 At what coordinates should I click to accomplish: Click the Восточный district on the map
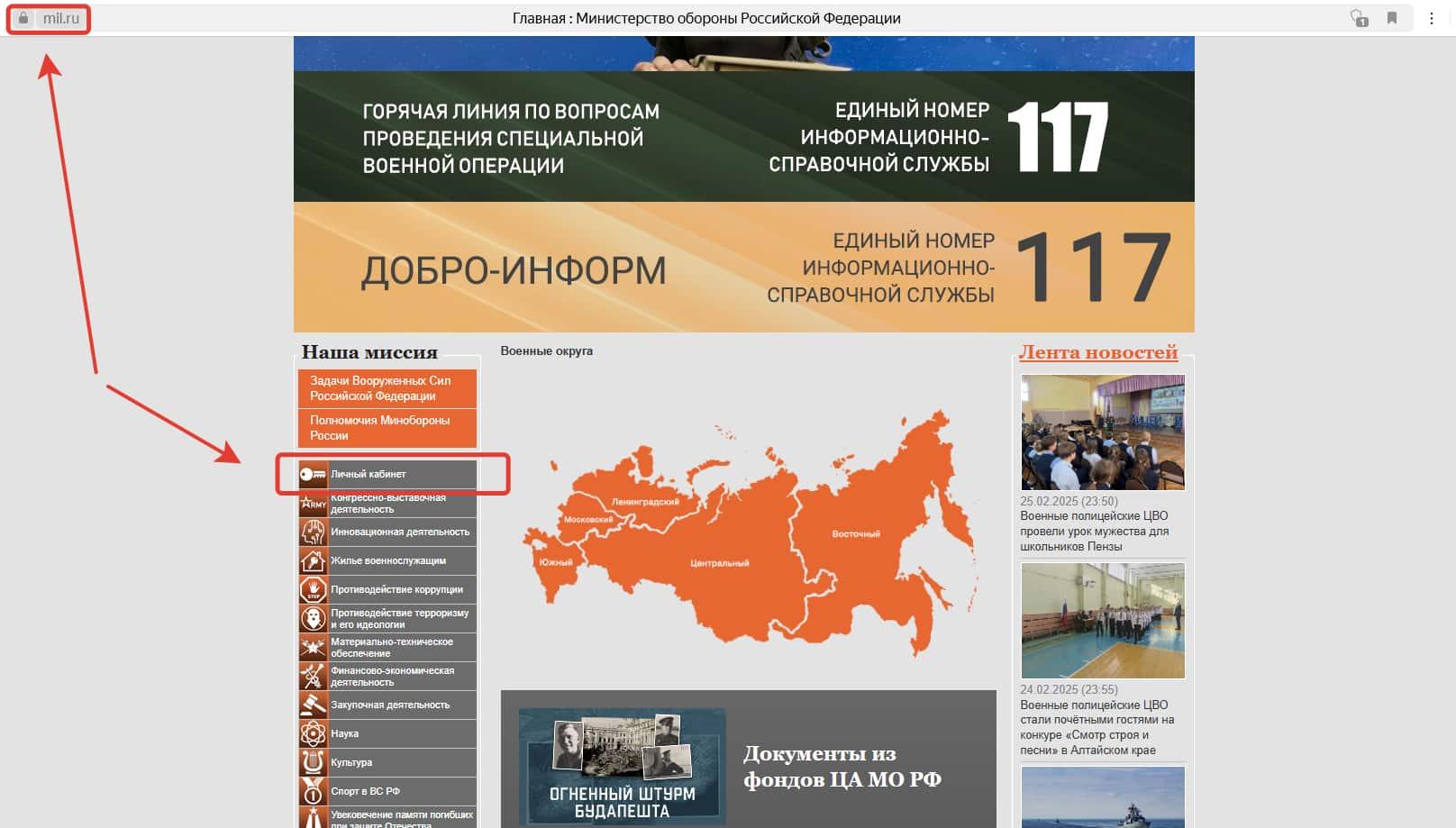coord(855,533)
